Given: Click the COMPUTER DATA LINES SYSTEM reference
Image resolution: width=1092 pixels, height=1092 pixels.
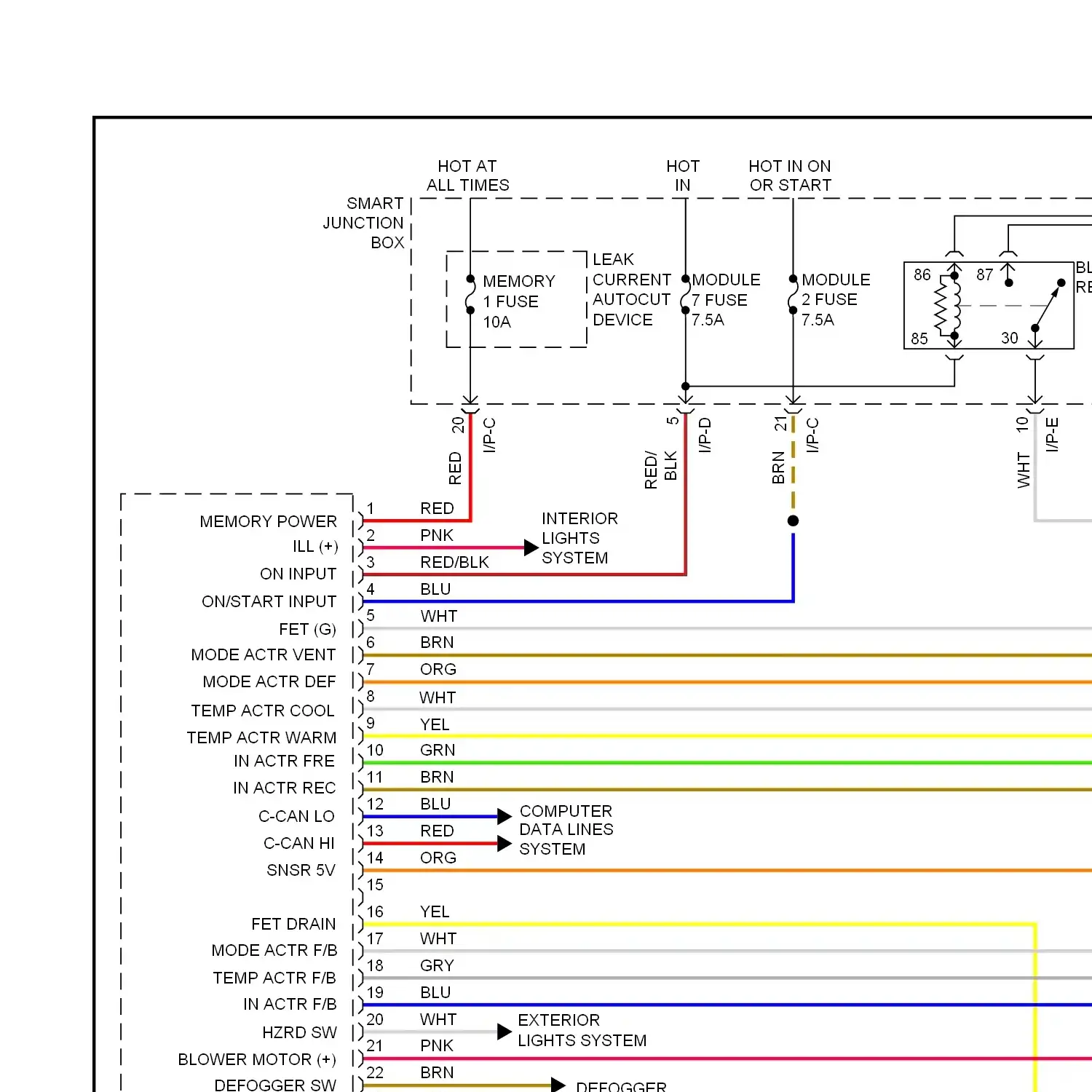Looking at the screenshot, I should 566,830.
